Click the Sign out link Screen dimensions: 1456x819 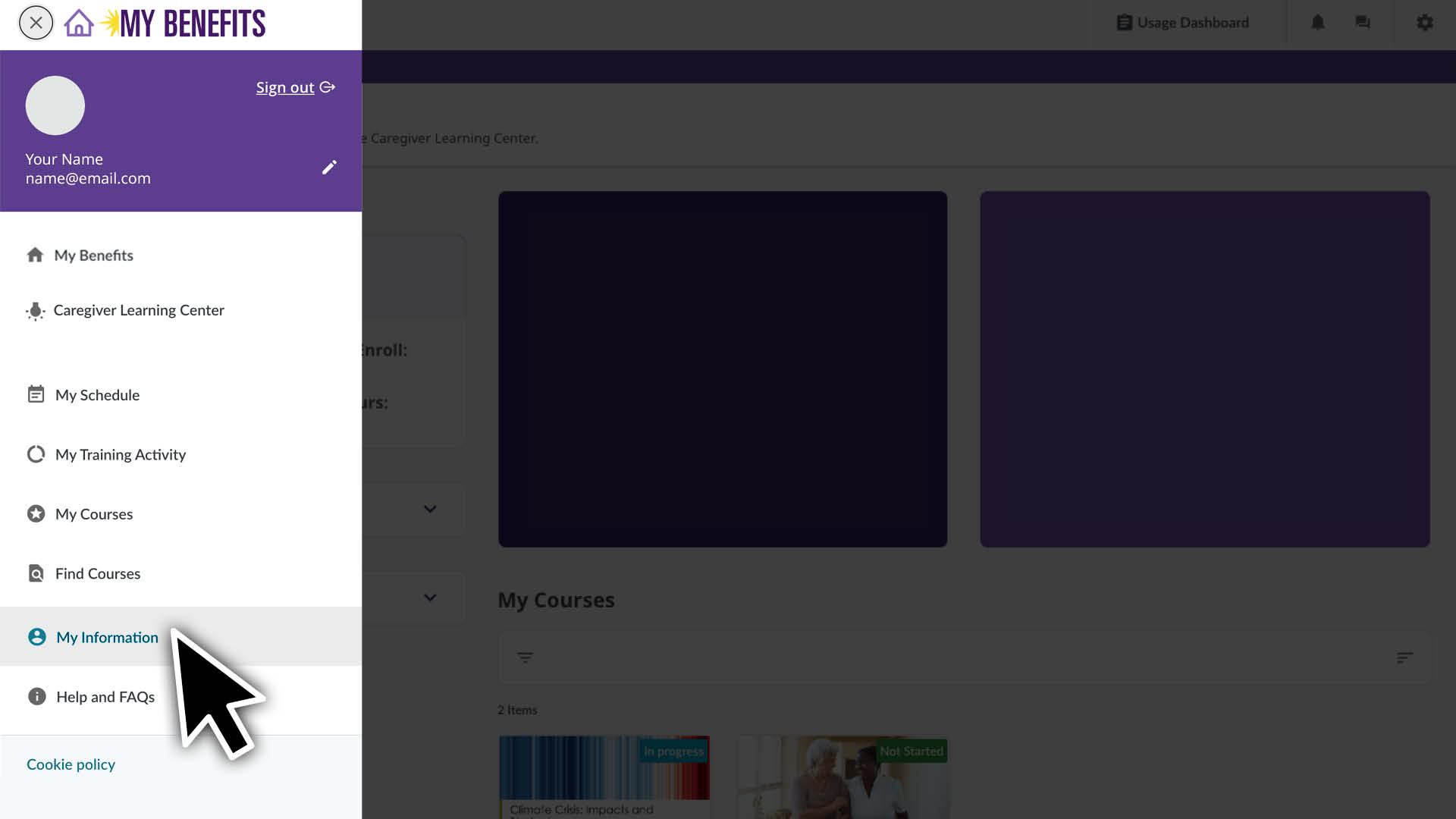[285, 87]
